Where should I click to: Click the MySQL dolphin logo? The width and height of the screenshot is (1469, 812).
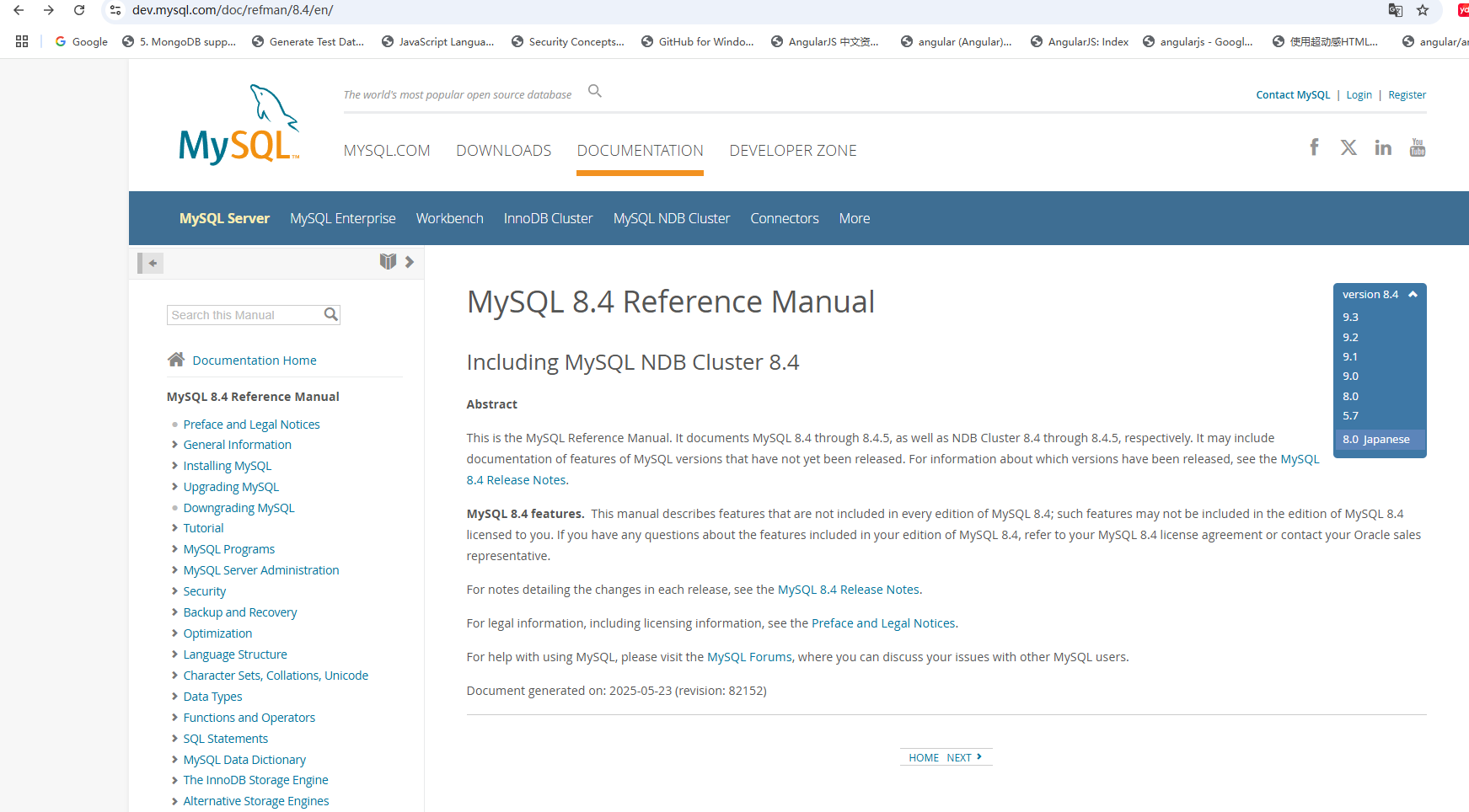click(239, 126)
